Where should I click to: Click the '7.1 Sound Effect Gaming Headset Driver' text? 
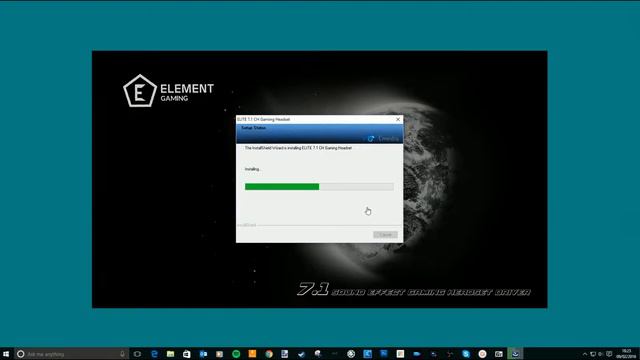[x=414, y=289]
